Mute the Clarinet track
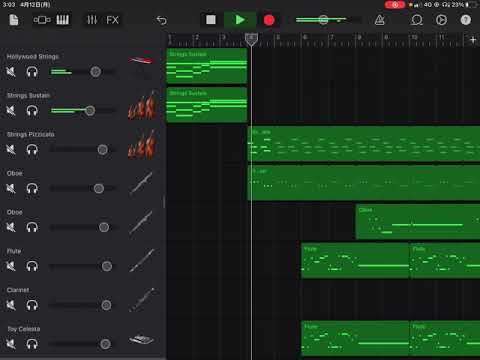 point(11,305)
